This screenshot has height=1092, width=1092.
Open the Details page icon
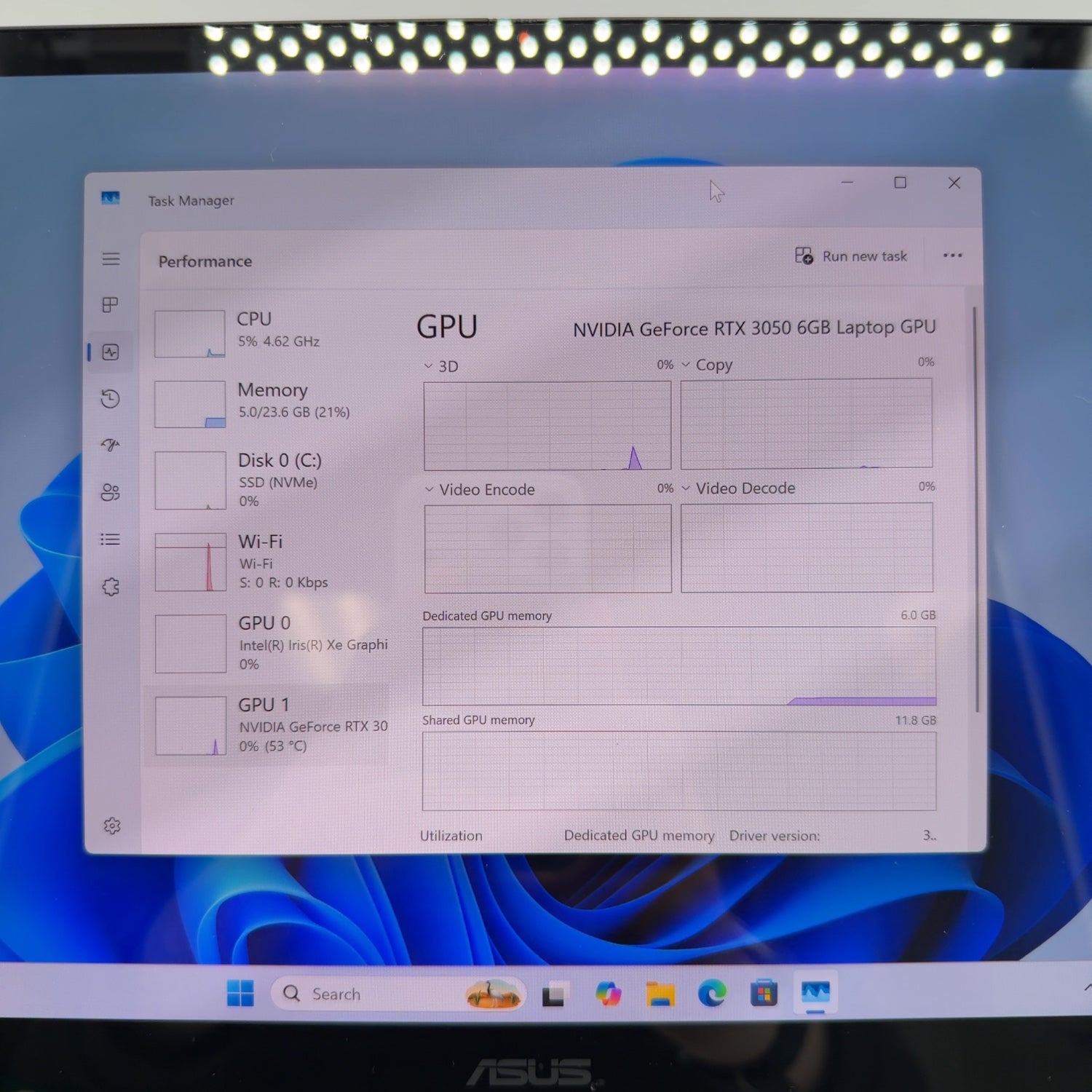coord(111,539)
